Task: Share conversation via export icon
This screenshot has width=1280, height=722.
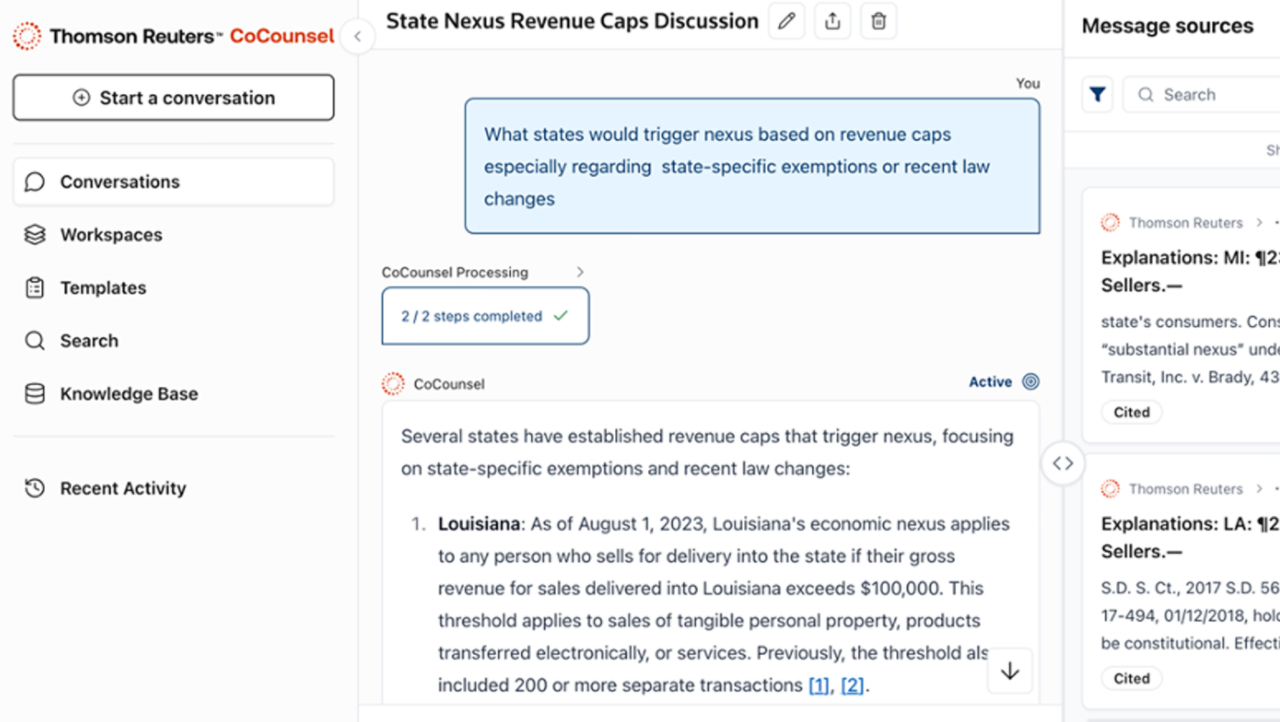Action: [833, 21]
